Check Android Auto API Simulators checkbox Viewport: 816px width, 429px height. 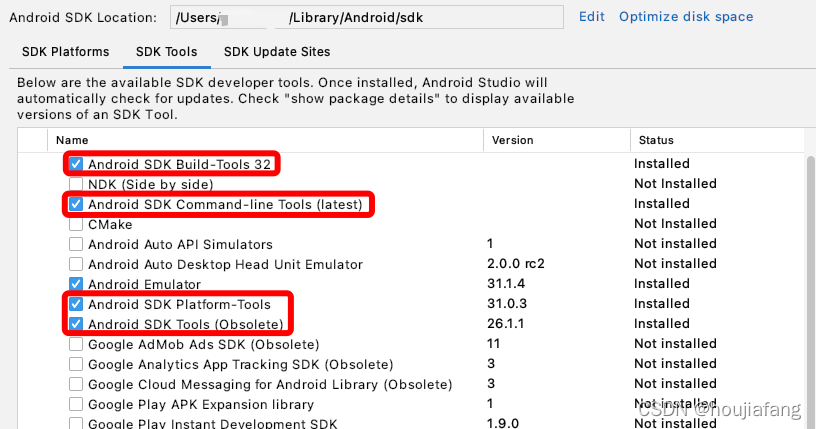[76, 244]
